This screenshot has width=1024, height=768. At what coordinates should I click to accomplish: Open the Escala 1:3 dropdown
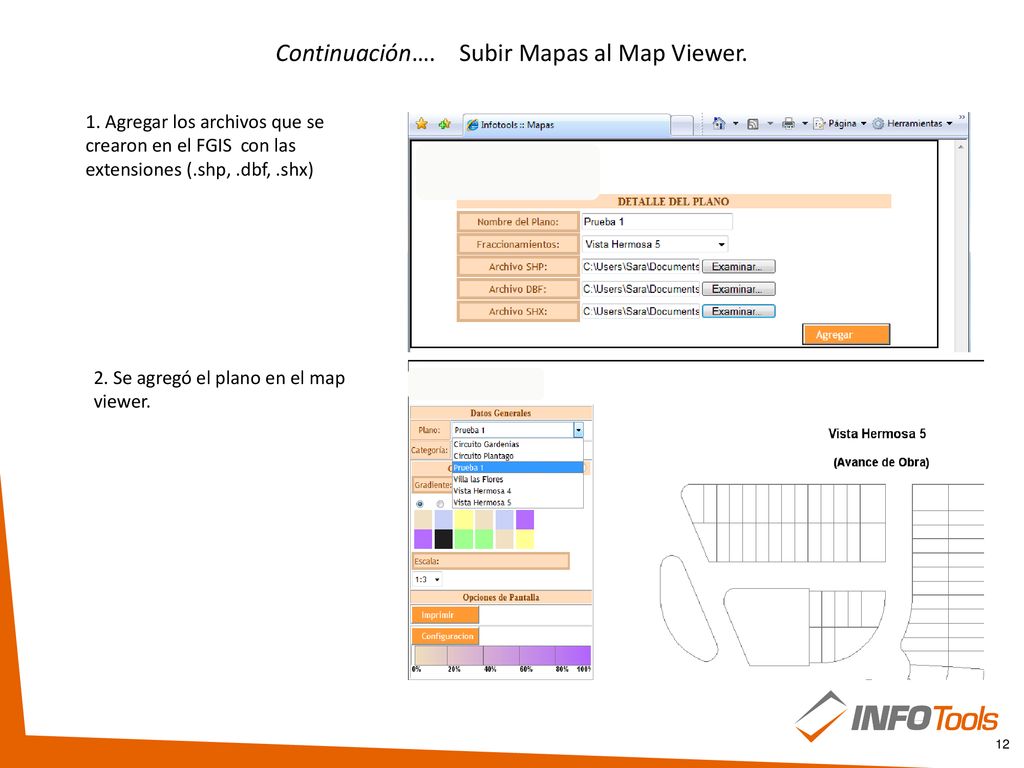click(x=427, y=579)
